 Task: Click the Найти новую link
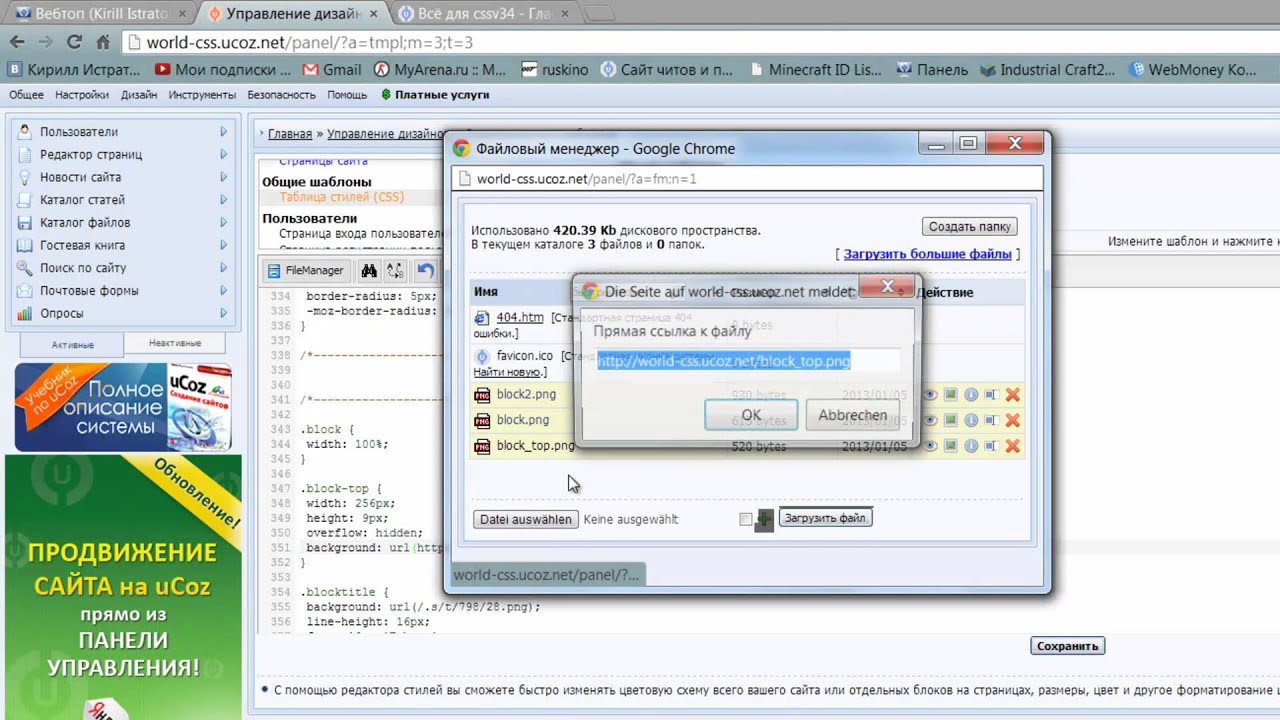pyautogui.click(x=508, y=372)
